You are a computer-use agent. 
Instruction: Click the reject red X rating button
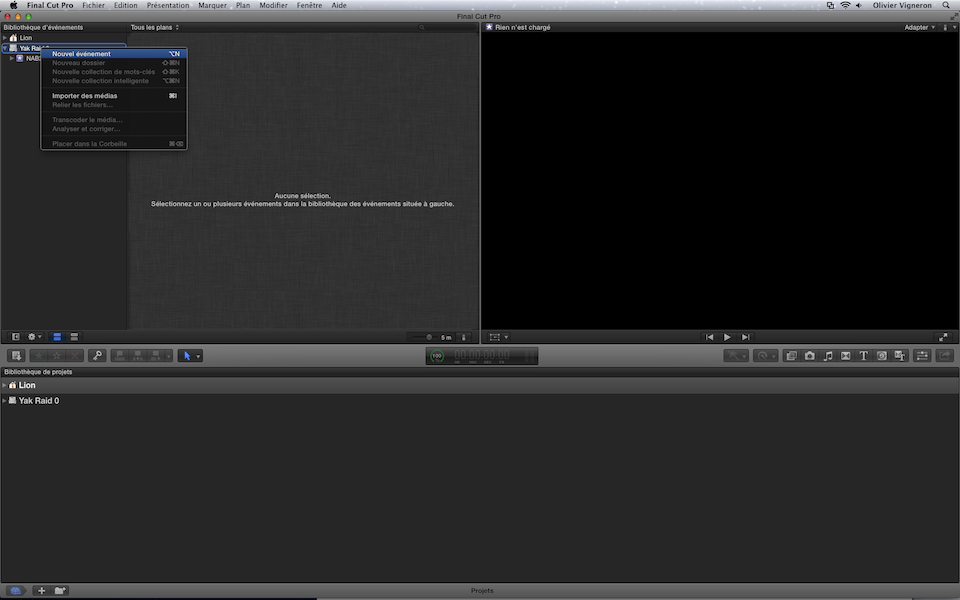pos(75,356)
